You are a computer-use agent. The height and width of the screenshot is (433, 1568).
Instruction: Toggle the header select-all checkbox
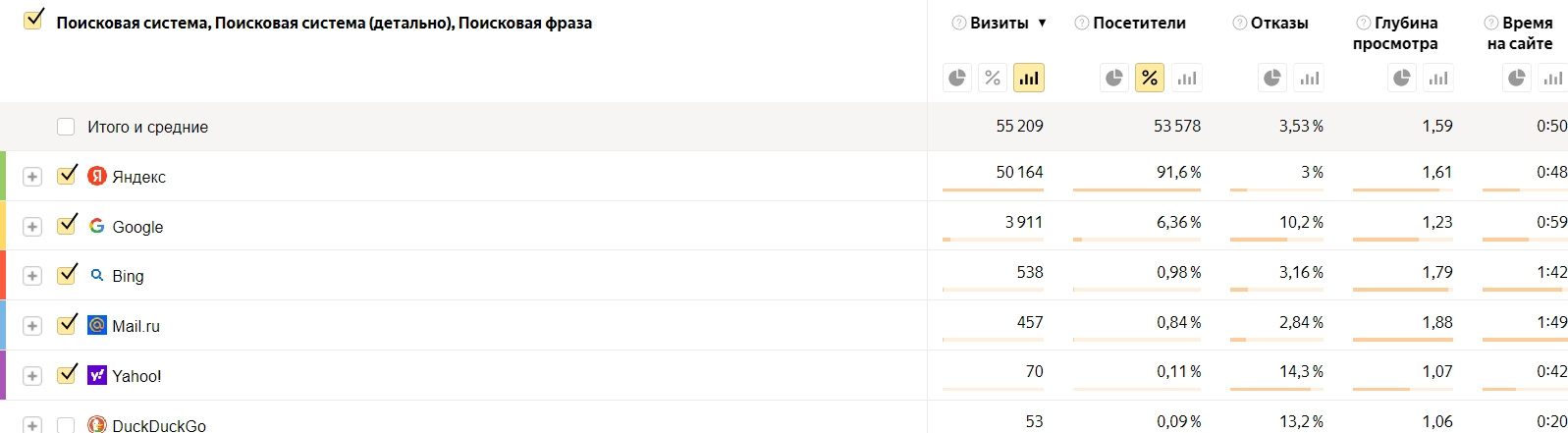point(33,20)
